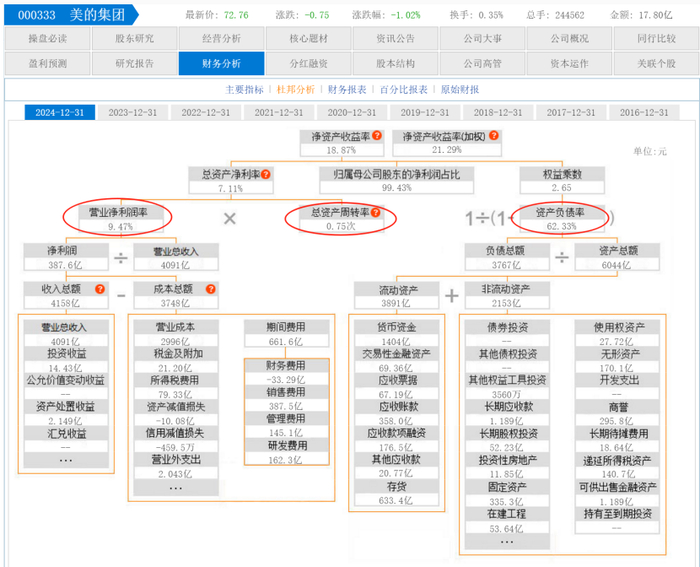Click the 净利润 387.6亿 box

pos(66,257)
